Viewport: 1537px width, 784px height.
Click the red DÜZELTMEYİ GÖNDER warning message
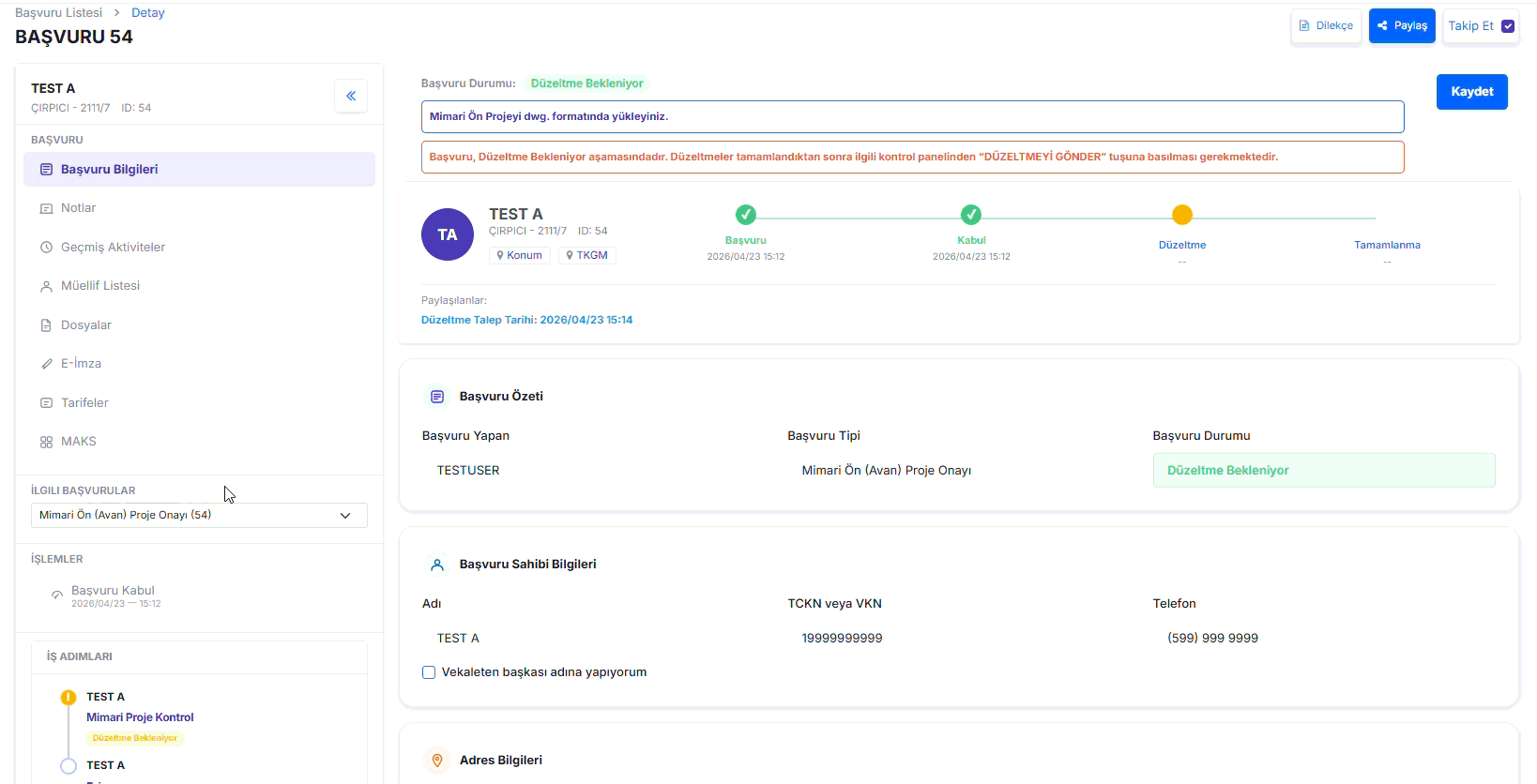912,158
